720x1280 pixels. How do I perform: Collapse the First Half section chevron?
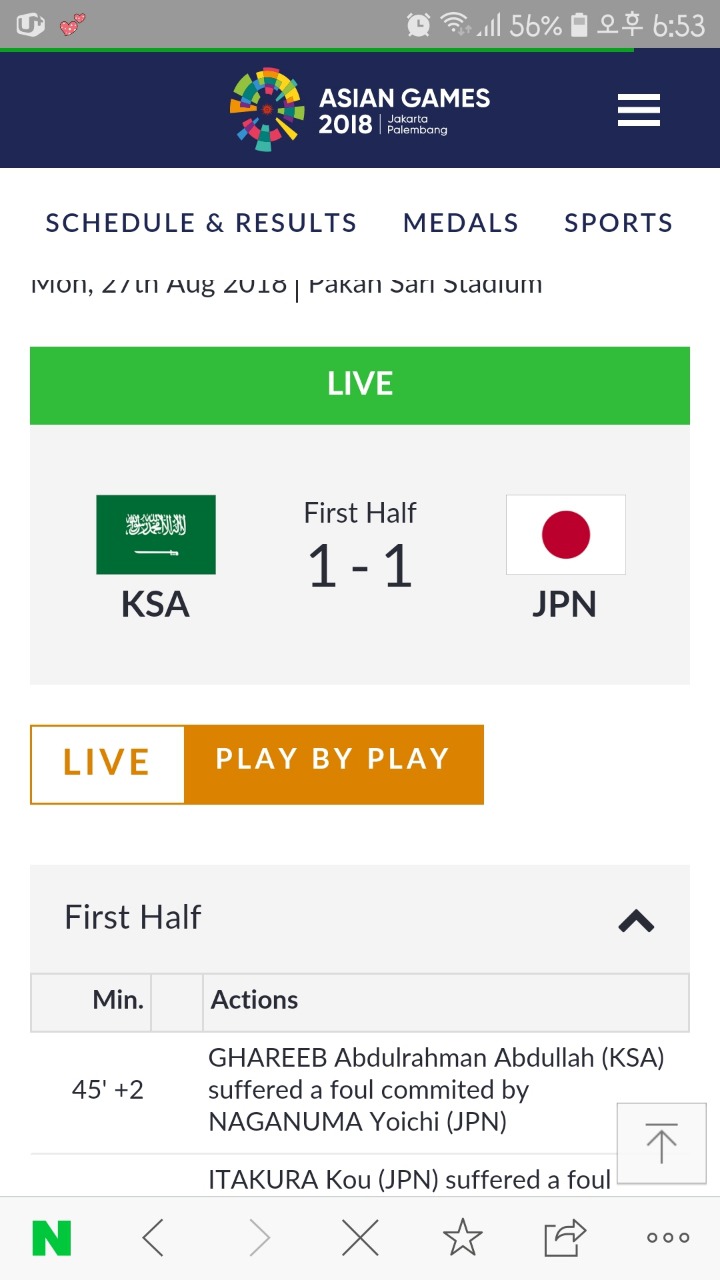[x=636, y=920]
